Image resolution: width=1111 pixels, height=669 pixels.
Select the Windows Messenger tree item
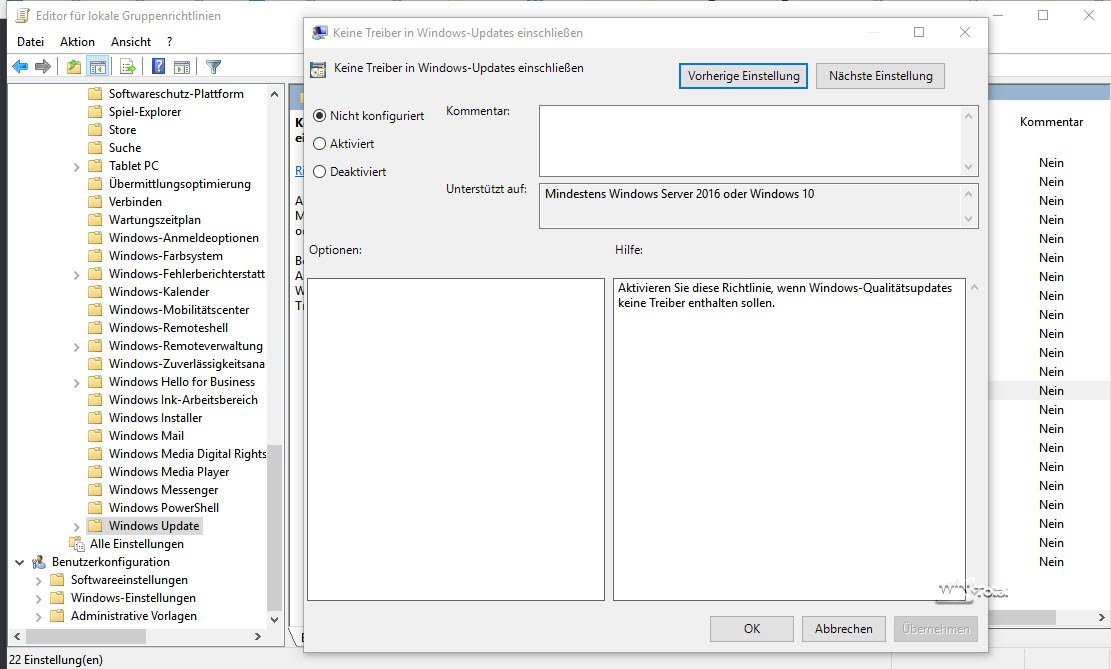[x=163, y=490]
